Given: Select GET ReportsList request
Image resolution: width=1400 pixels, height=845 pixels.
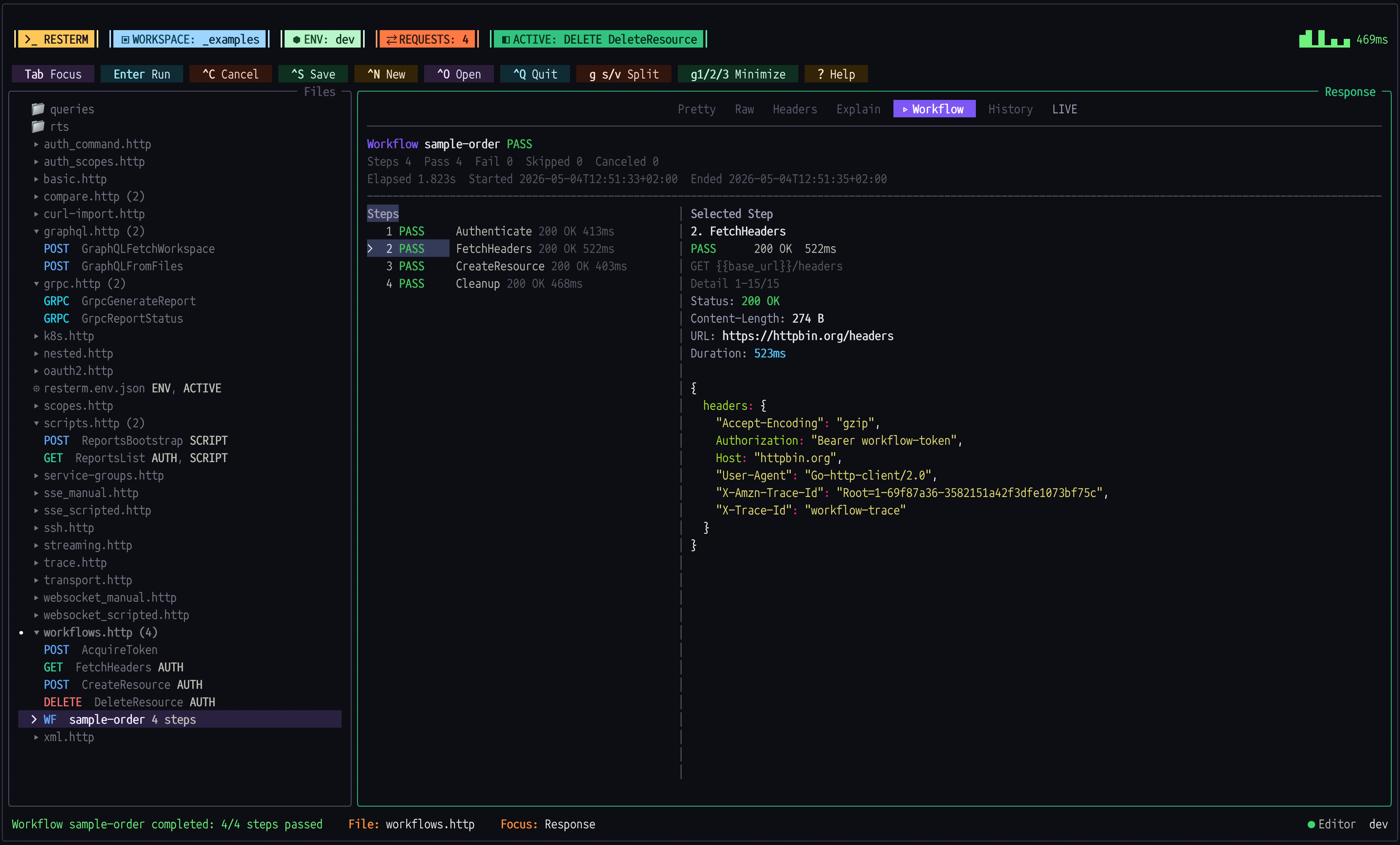Looking at the screenshot, I should 135,458.
